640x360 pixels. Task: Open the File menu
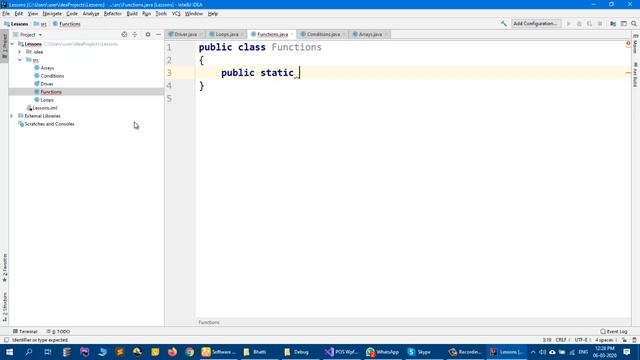tap(6, 13)
